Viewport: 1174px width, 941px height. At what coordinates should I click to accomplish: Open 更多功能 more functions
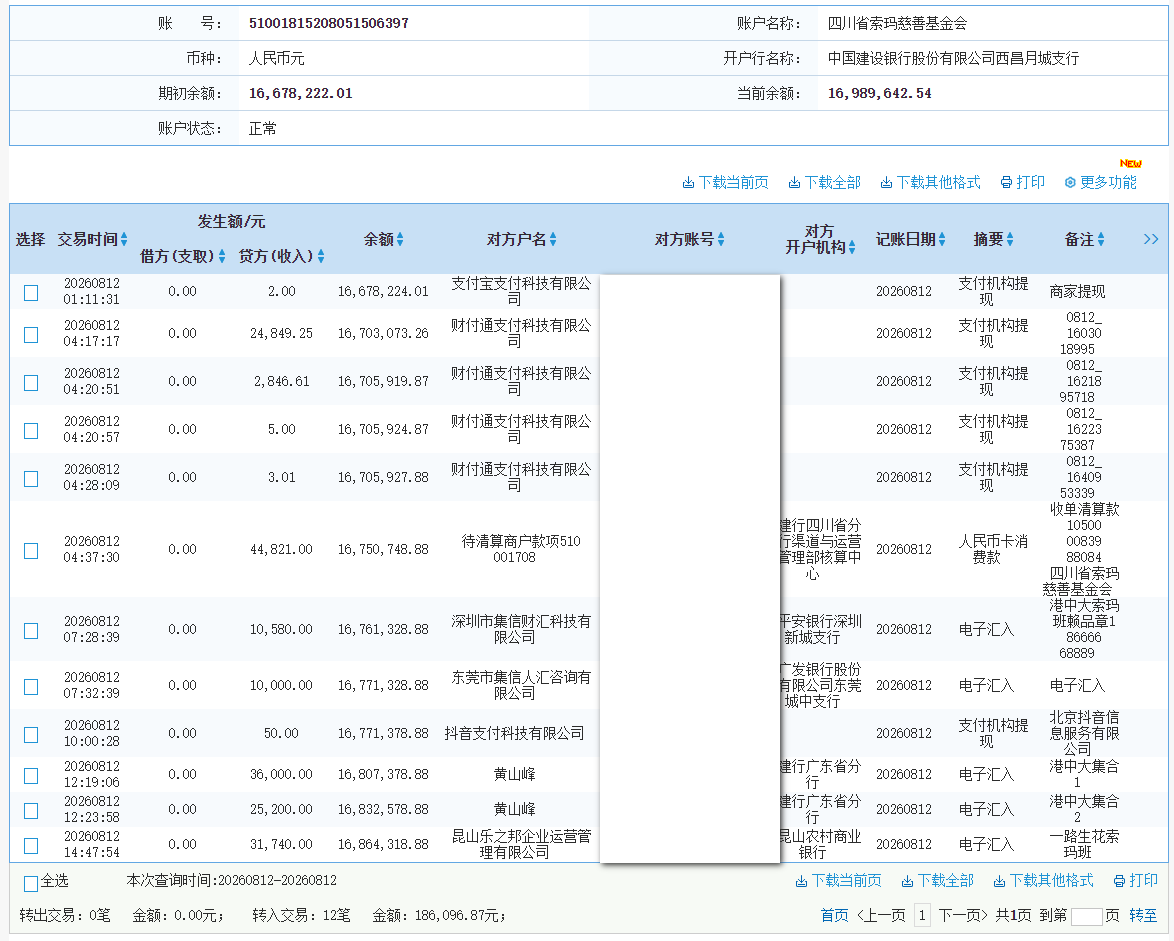(1101, 183)
